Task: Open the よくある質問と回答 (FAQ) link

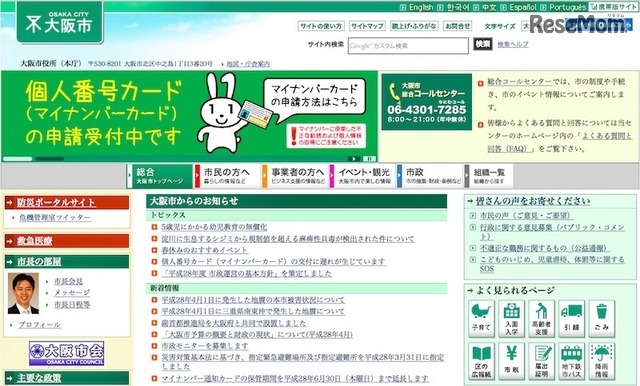Action: click(x=607, y=136)
